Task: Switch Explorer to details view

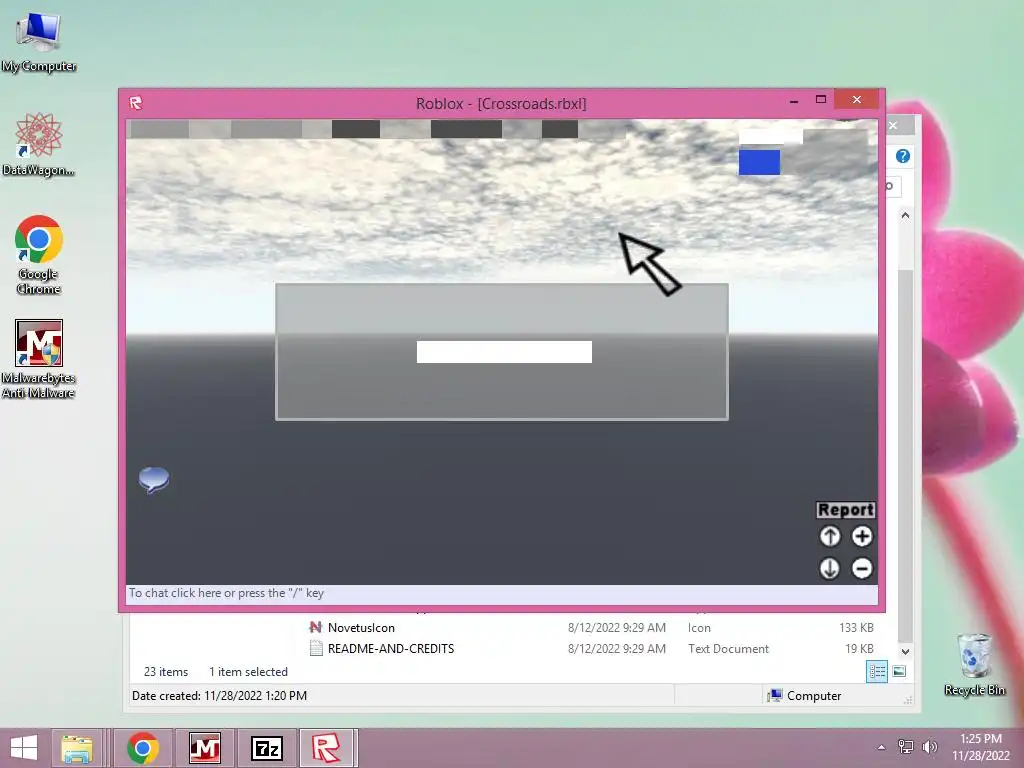Action: coord(876,671)
